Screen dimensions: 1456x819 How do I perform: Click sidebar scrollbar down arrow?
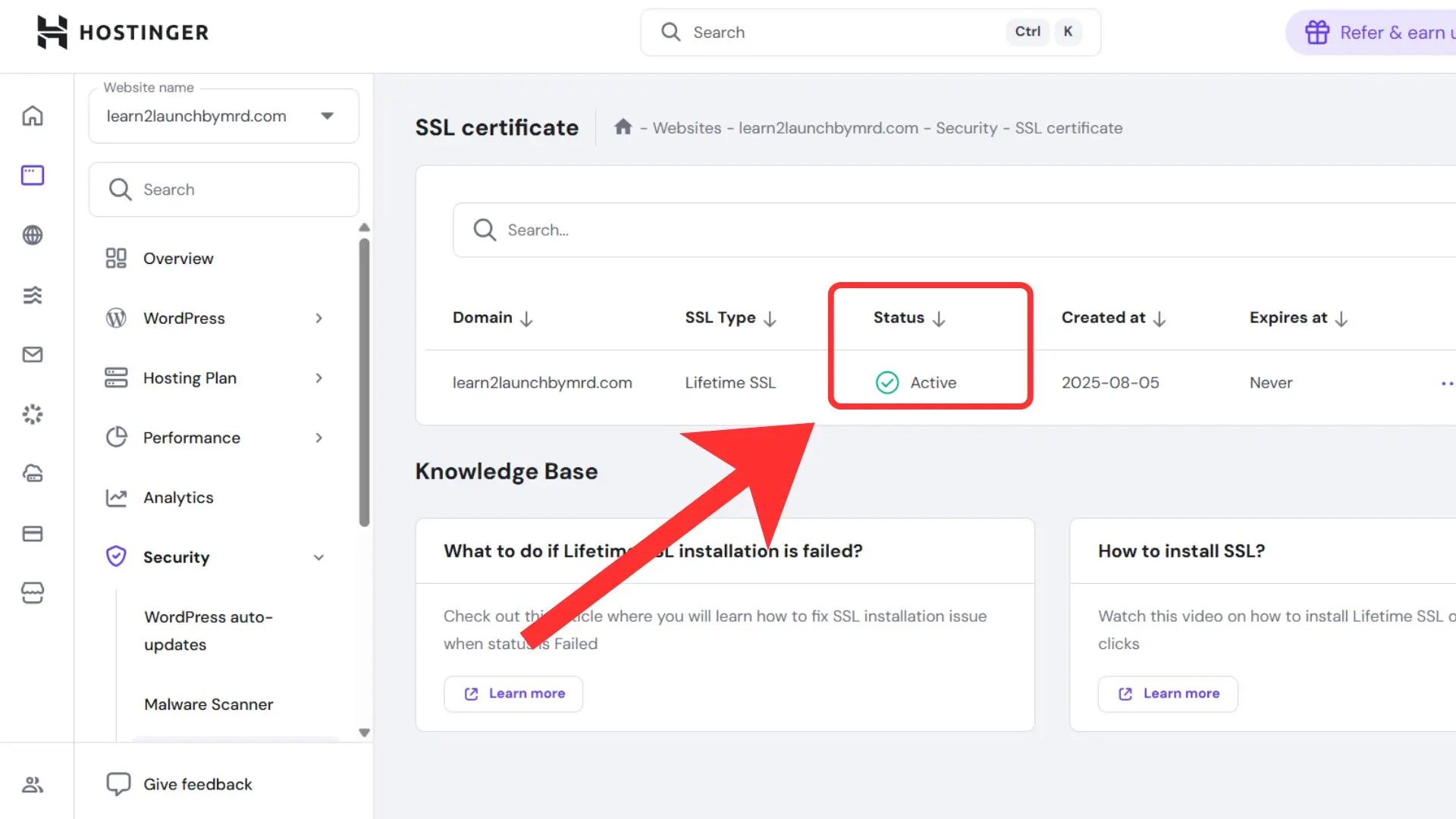(x=364, y=733)
